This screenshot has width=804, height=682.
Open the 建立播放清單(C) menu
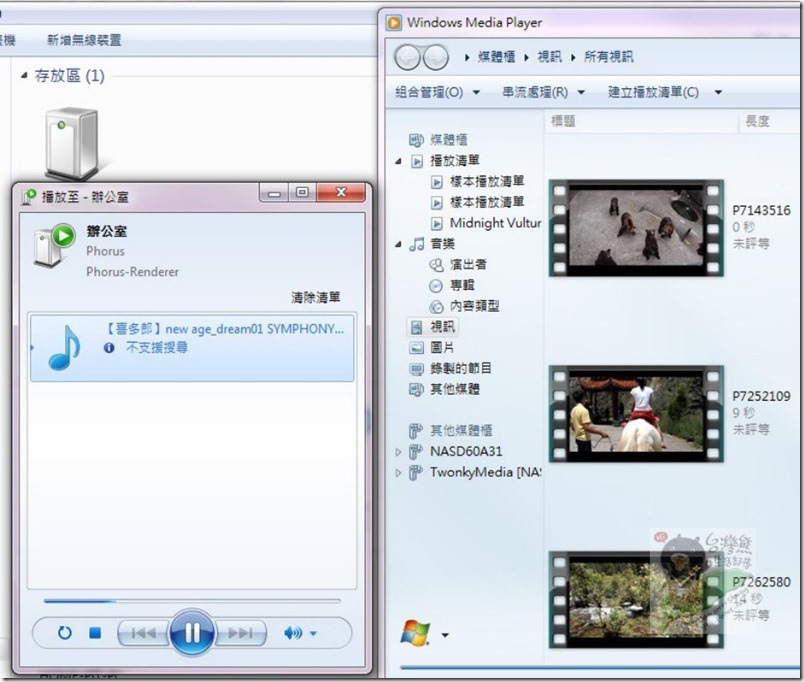(653, 92)
